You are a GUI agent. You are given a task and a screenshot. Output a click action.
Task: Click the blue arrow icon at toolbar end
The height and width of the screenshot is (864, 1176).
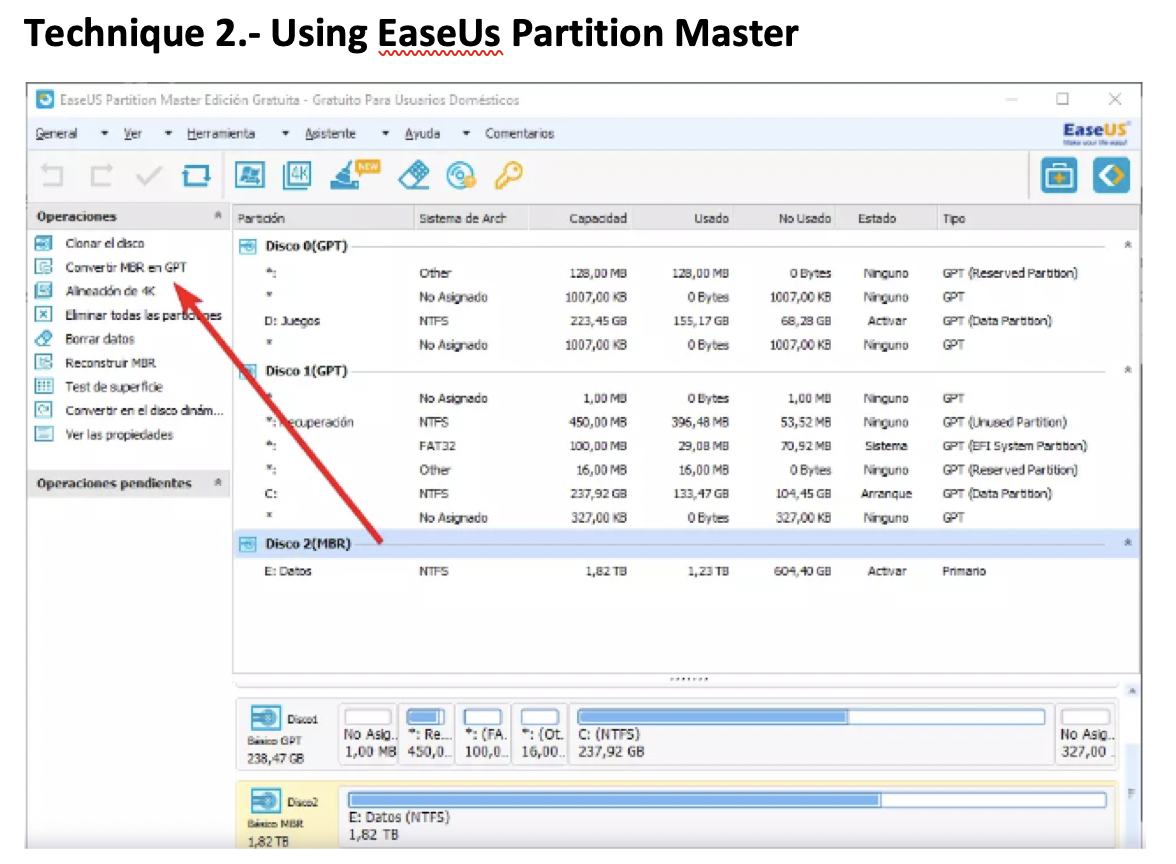(x=1111, y=176)
